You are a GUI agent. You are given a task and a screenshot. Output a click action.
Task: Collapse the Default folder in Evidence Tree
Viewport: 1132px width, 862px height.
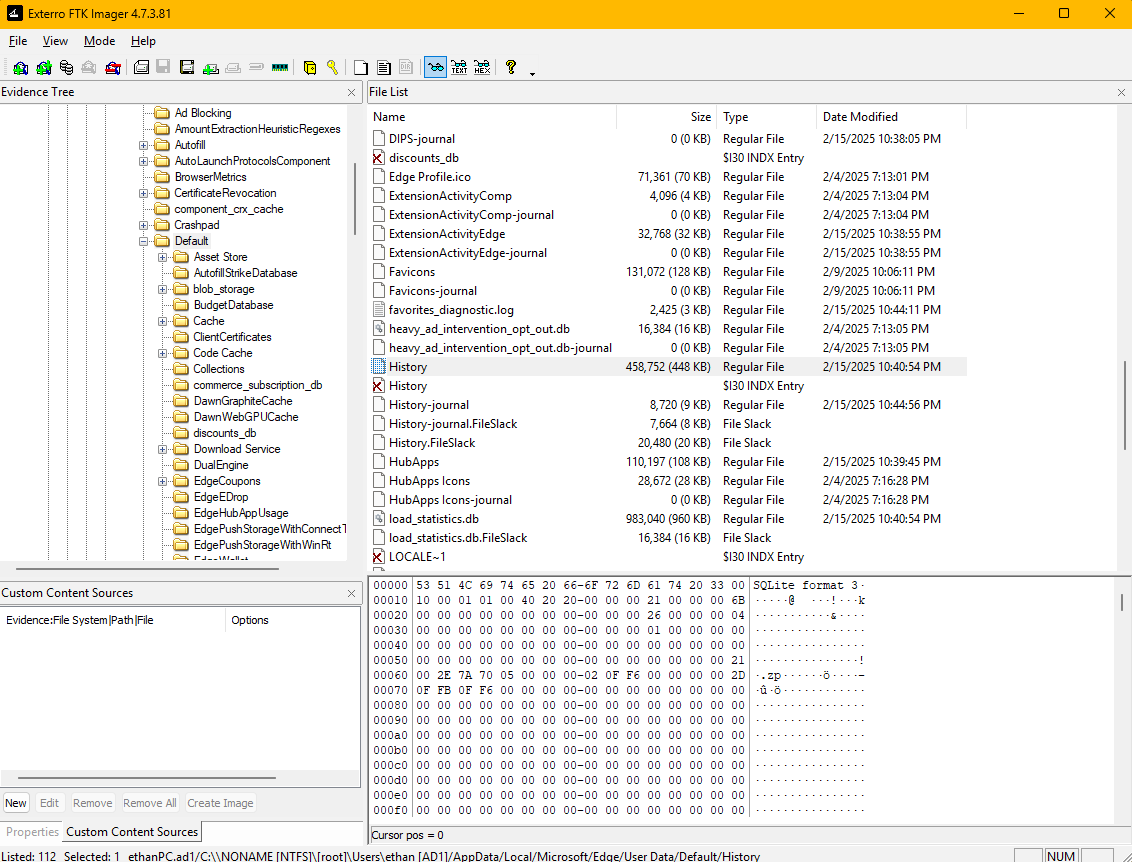tap(144, 241)
